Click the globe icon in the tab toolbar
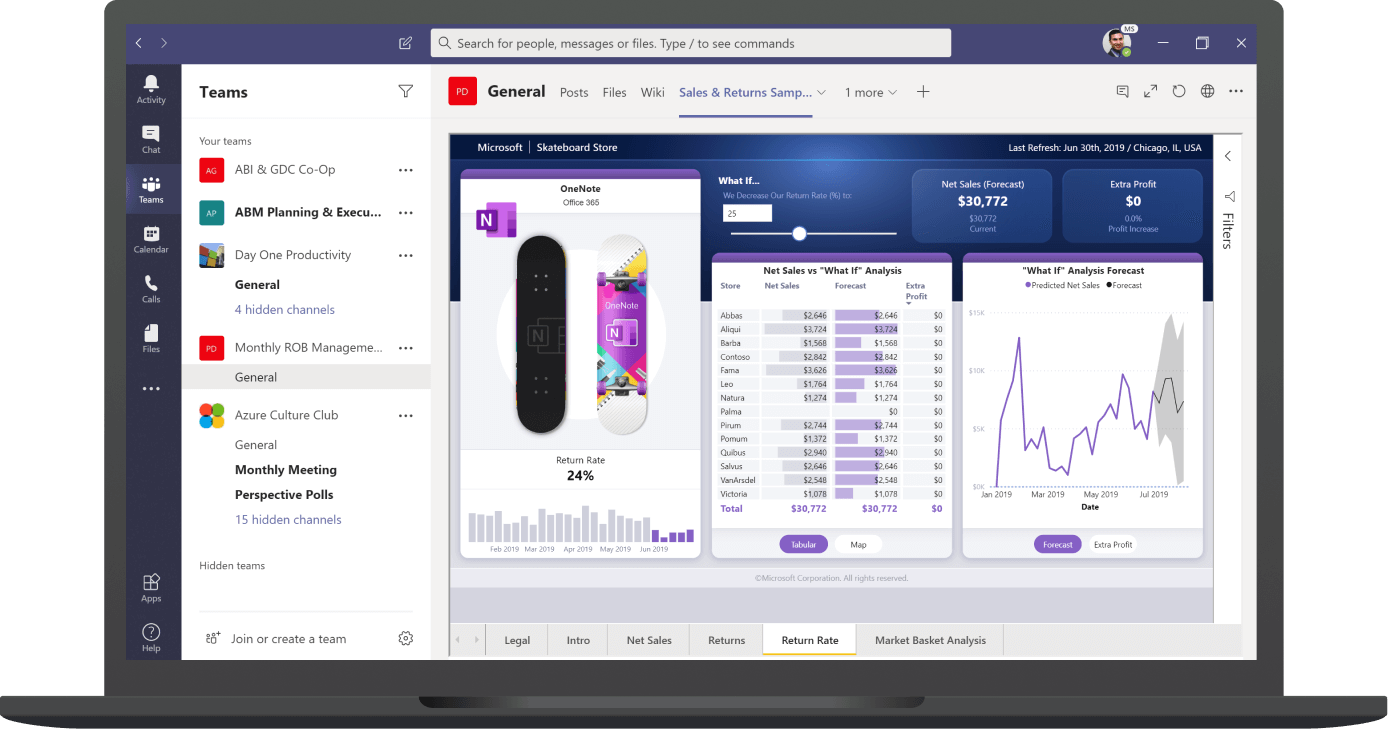The width and height of the screenshot is (1388, 729). point(1206,90)
